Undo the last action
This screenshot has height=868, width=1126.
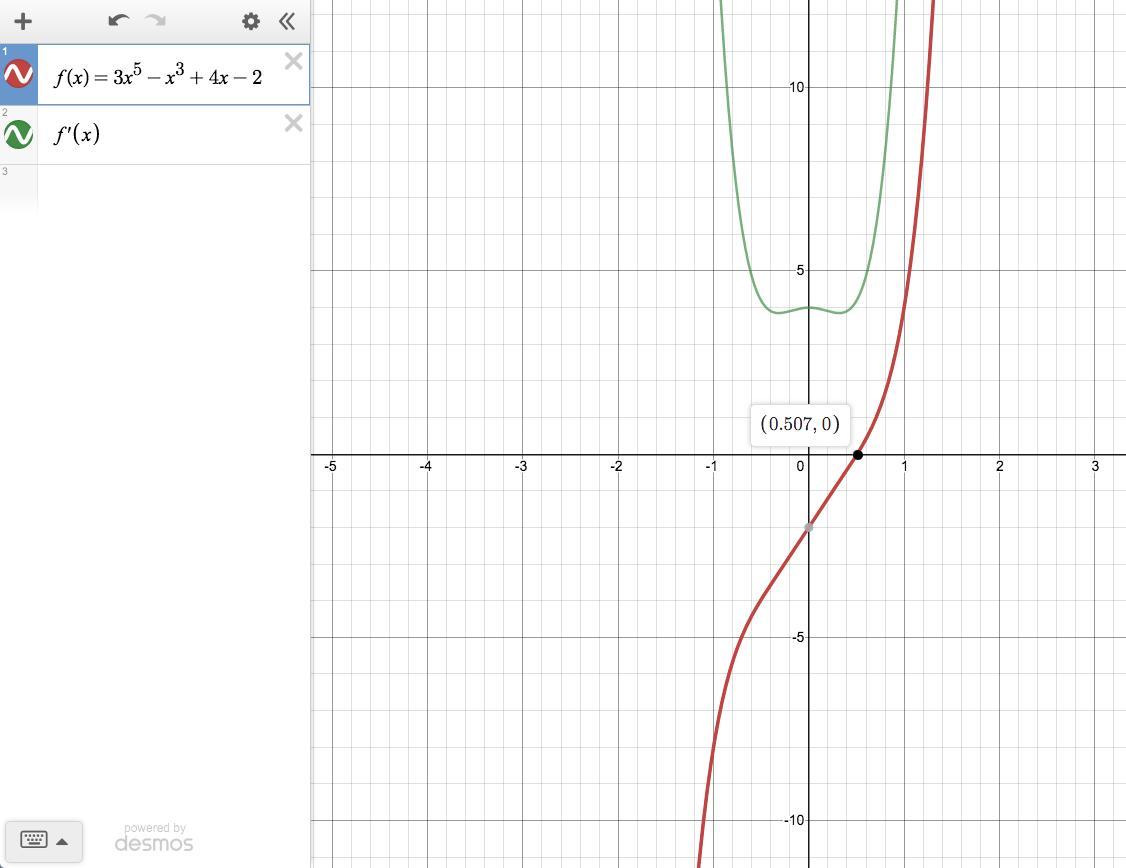pyautogui.click(x=118, y=21)
